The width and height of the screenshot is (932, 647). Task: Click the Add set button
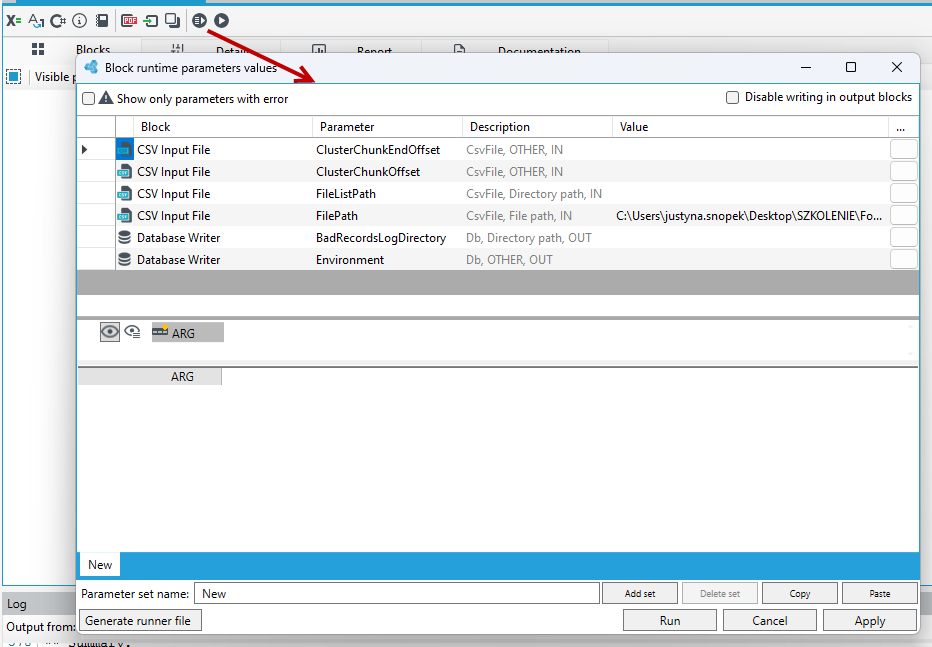(640, 594)
